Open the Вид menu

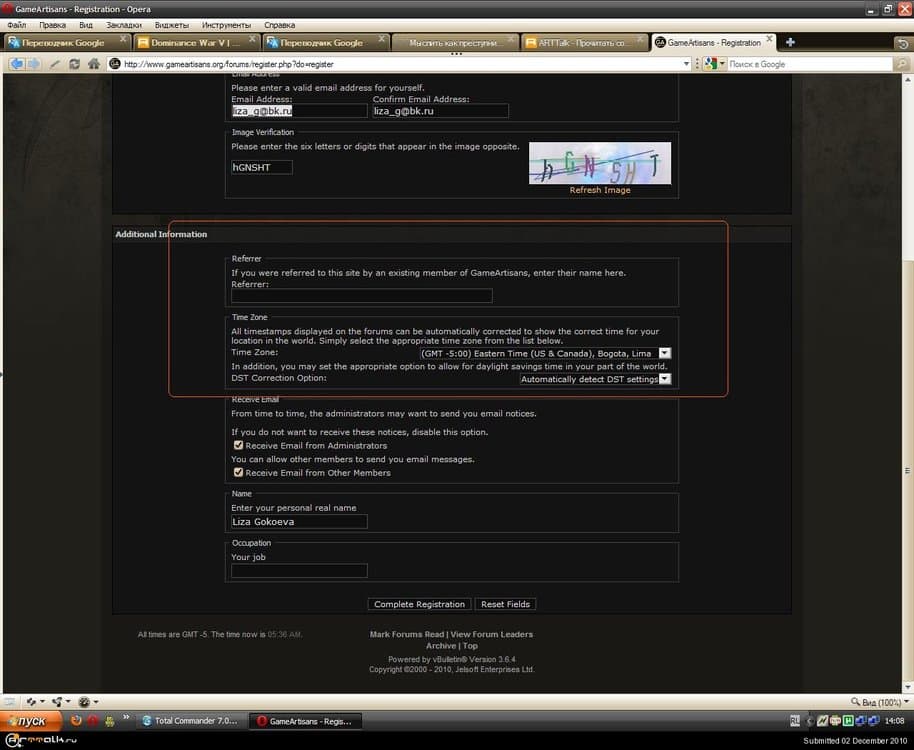(x=86, y=25)
